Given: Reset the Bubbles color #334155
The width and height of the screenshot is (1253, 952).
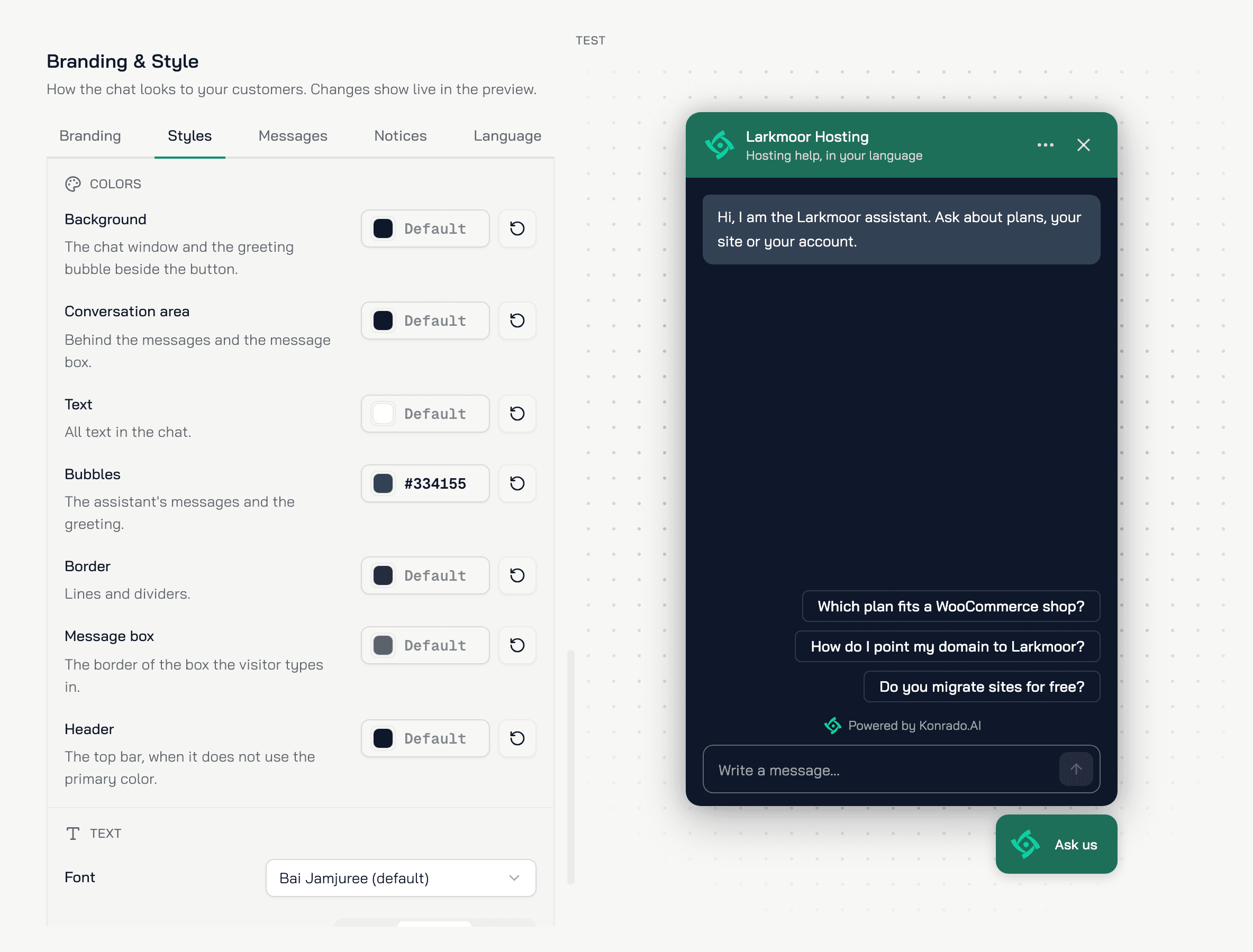Looking at the screenshot, I should [x=517, y=483].
